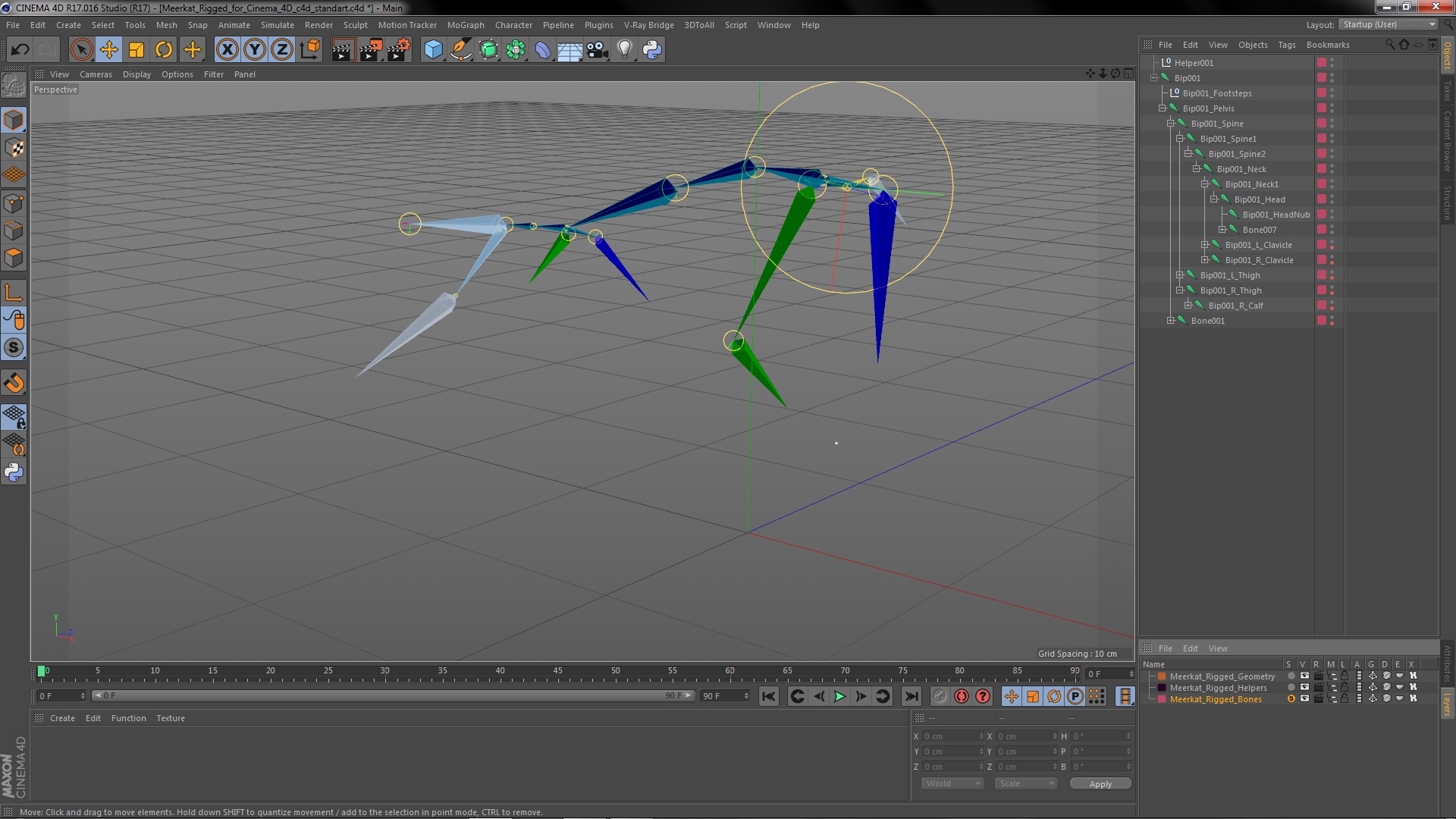
Task: Open the Layout Startup dropdown
Action: (1389, 25)
